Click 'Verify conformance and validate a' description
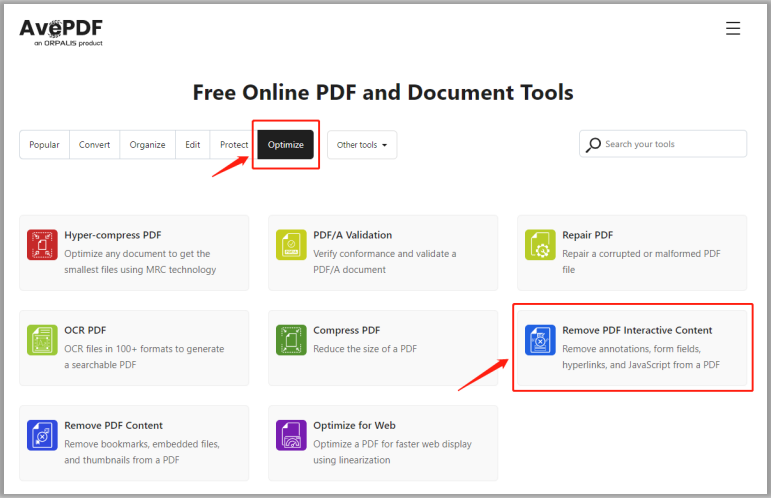This screenshot has width=771, height=498. (x=385, y=254)
